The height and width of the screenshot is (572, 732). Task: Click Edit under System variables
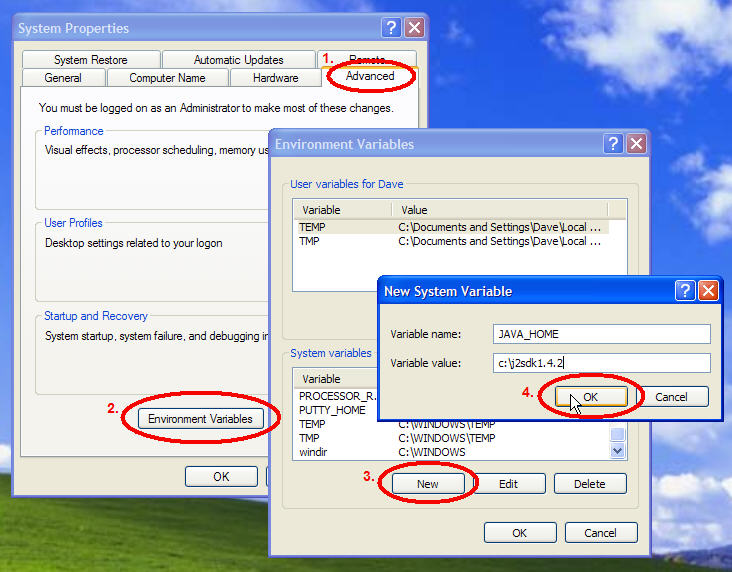(x=508, y=484)
